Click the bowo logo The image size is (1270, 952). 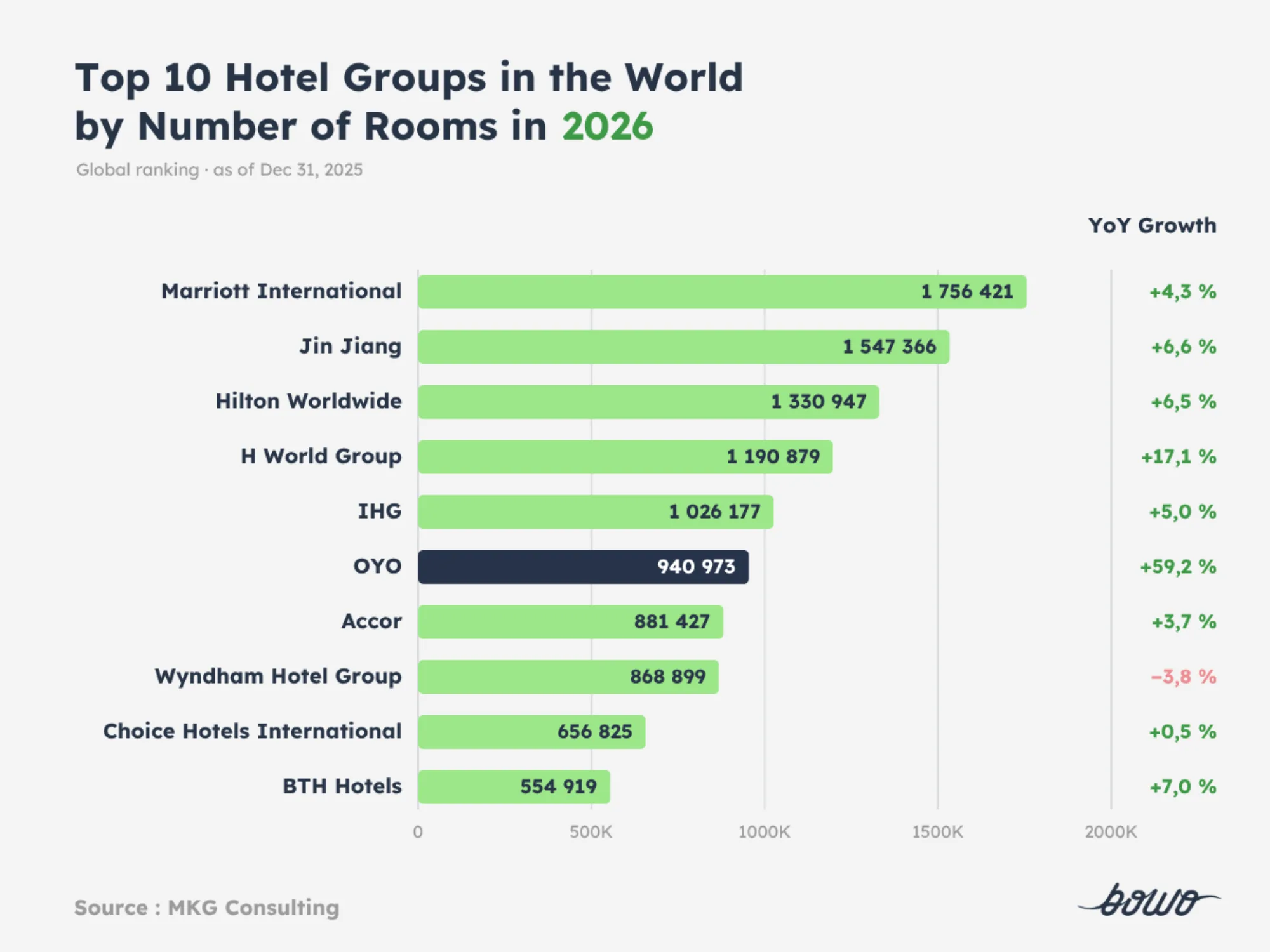click(x=1149, y=901)
